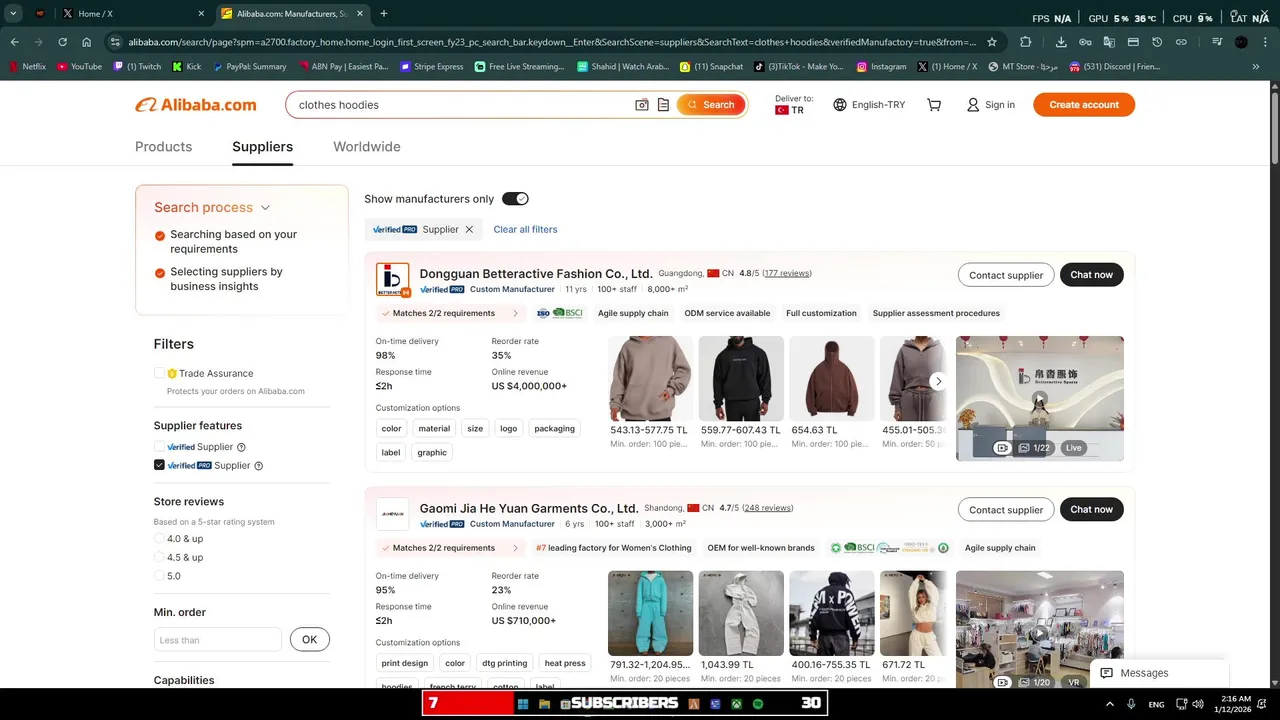The image size is (1280, 720).
Task: Open Dongguan factory video thumbnail
Action: (1040, 398)
